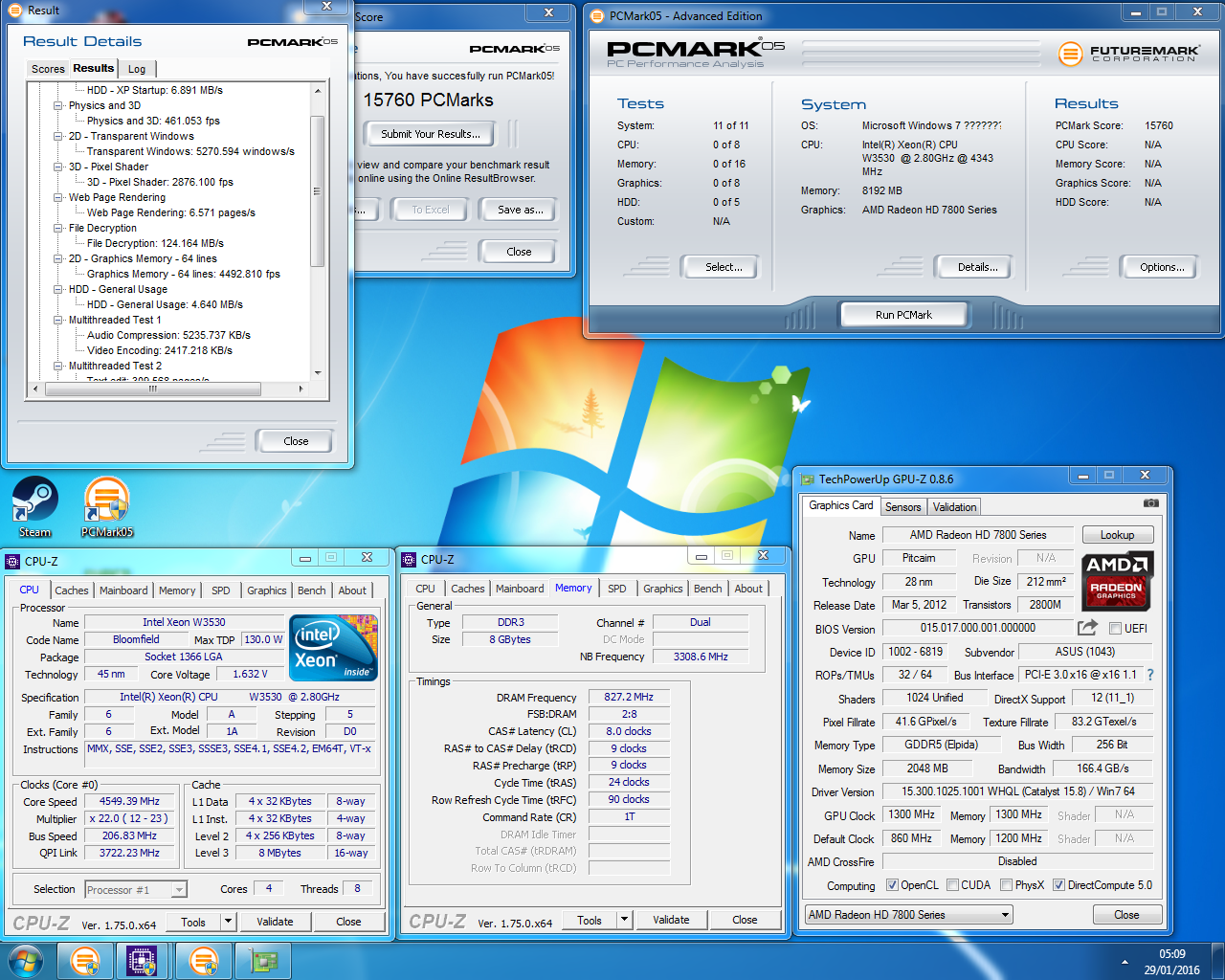The width and height of the screenshot is (1225, 980).
Task: Click the vertical scrollbar thumb in Result Details
Action: [317, 191]
